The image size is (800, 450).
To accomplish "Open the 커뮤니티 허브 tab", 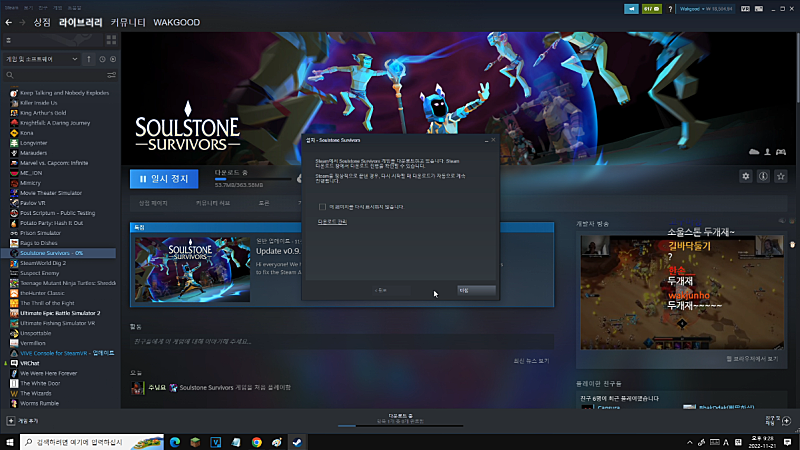I will coord(213,203).
